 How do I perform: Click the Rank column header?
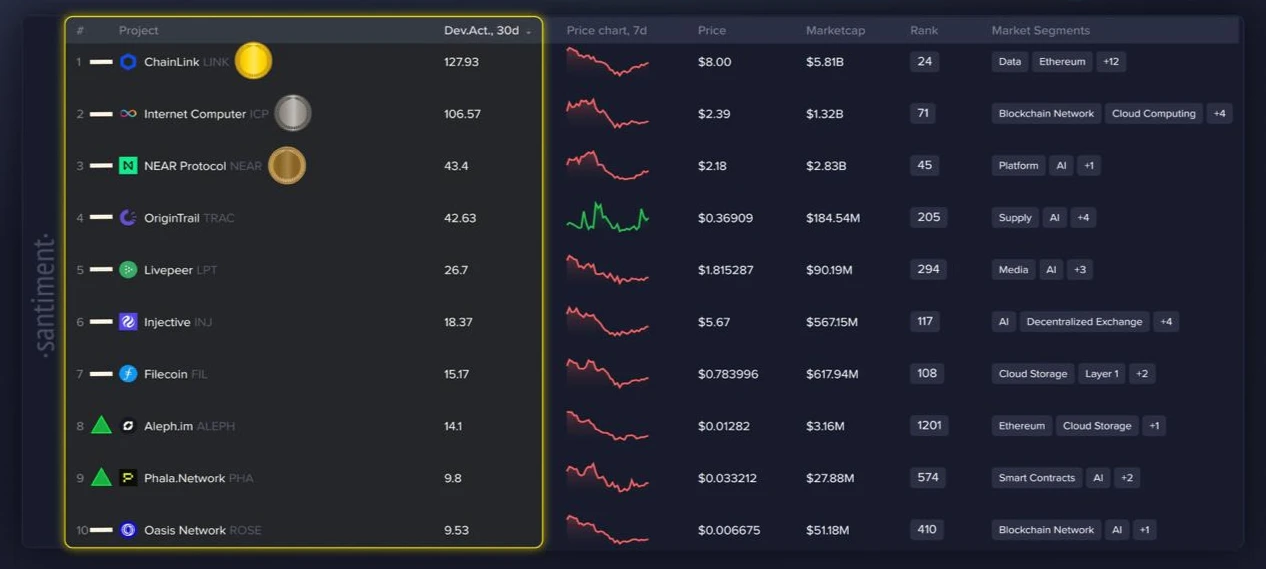[x=924, y=31]
